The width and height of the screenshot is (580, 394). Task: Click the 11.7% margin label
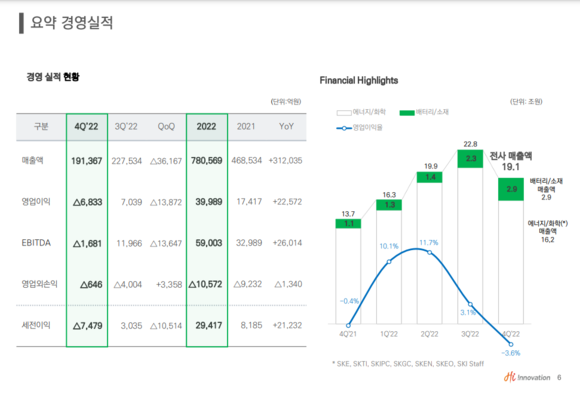tap(429, 243)
